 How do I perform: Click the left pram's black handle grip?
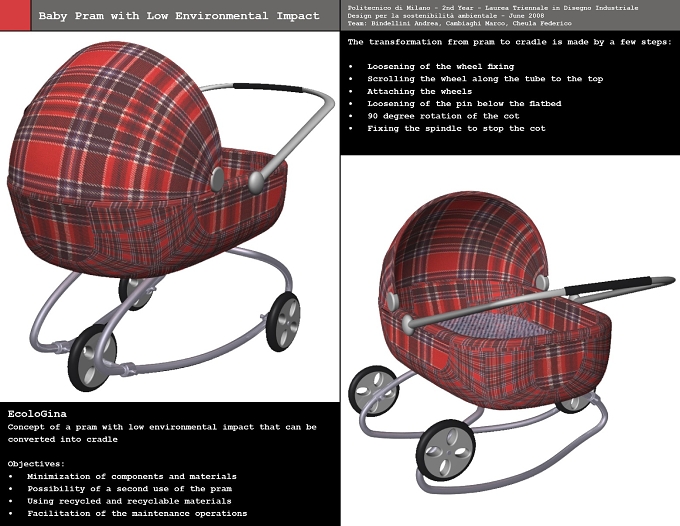click(268, 88)
